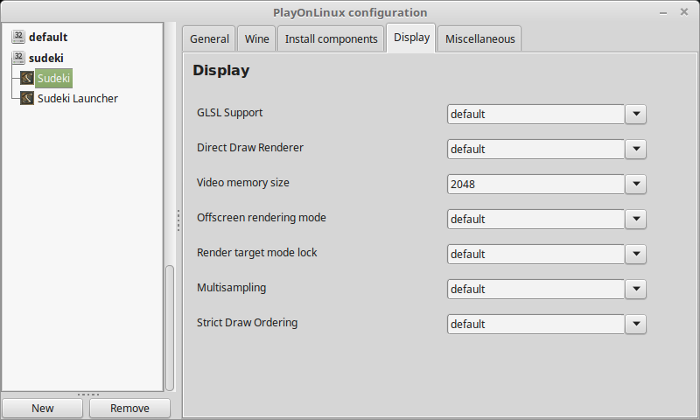This screenshot has width=700, height=420.
Task: Open the Install components tab
Action: [x=331, y=39]
